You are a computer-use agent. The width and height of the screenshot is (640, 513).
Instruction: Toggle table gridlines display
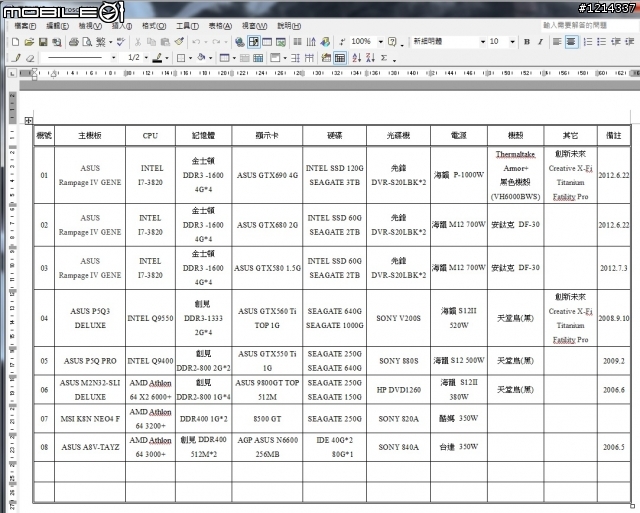340,58
